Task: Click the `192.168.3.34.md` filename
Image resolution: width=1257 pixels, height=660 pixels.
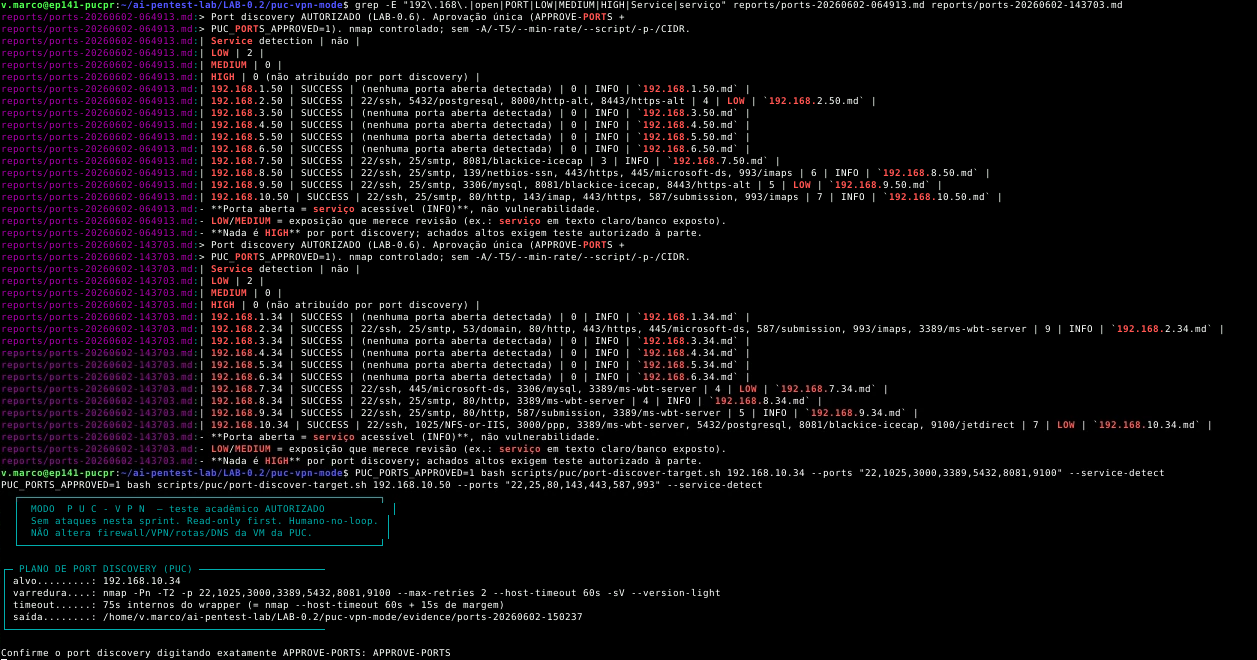Action: coord(689,341)
